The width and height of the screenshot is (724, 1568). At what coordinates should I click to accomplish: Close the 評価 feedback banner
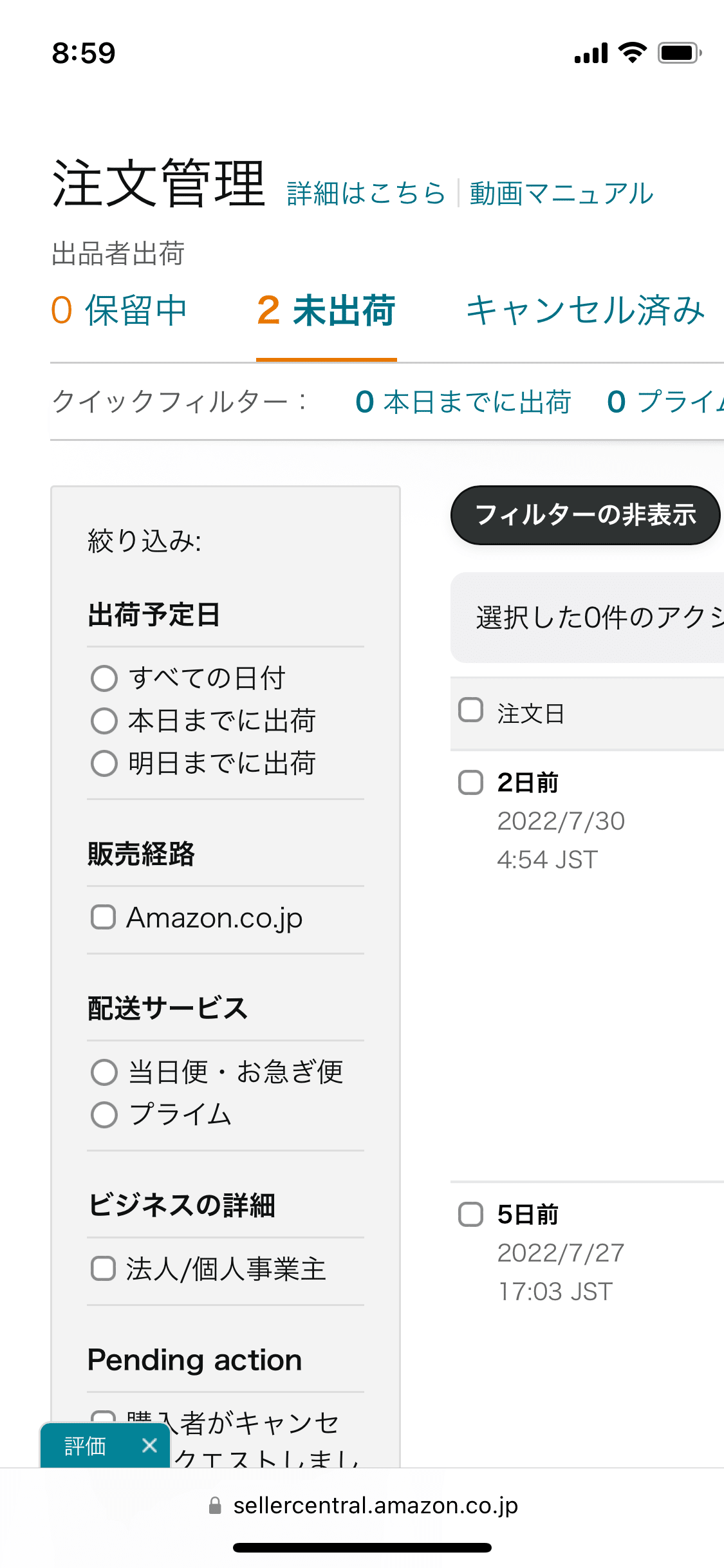click(x=148, y=1445)
